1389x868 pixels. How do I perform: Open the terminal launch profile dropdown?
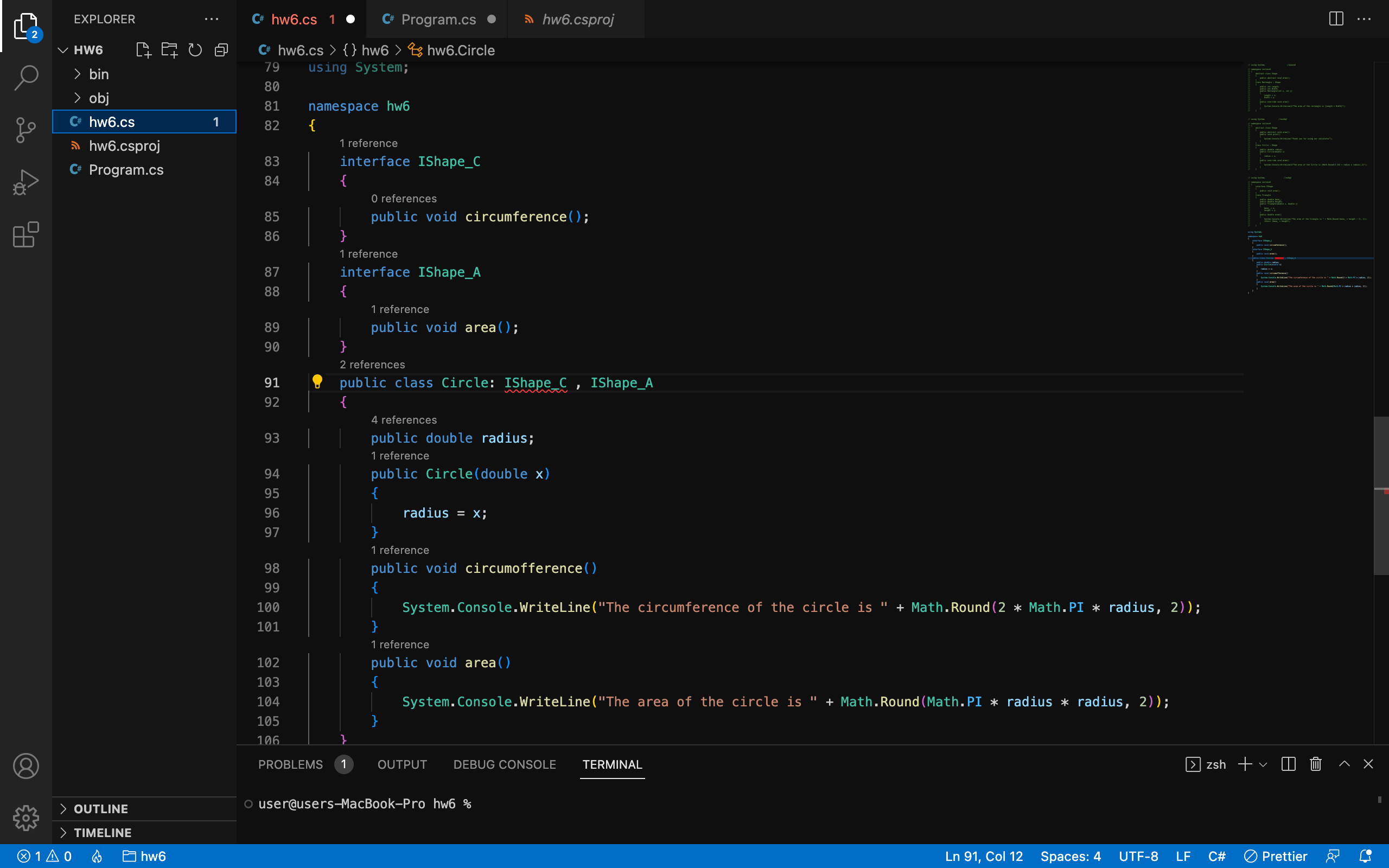[1263, 764]
